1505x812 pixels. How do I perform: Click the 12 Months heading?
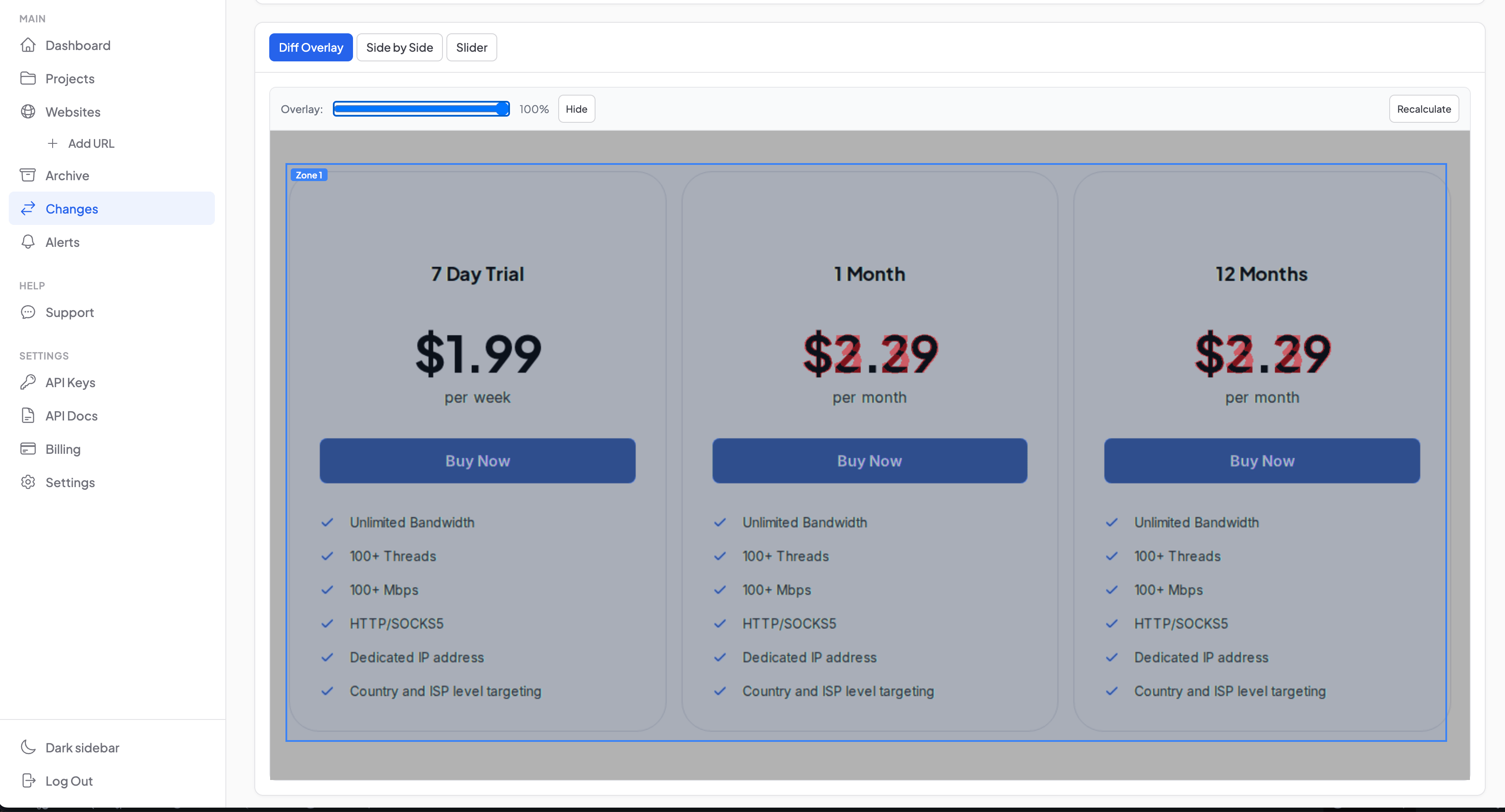pyautogui.click(x=1262, y=274)
